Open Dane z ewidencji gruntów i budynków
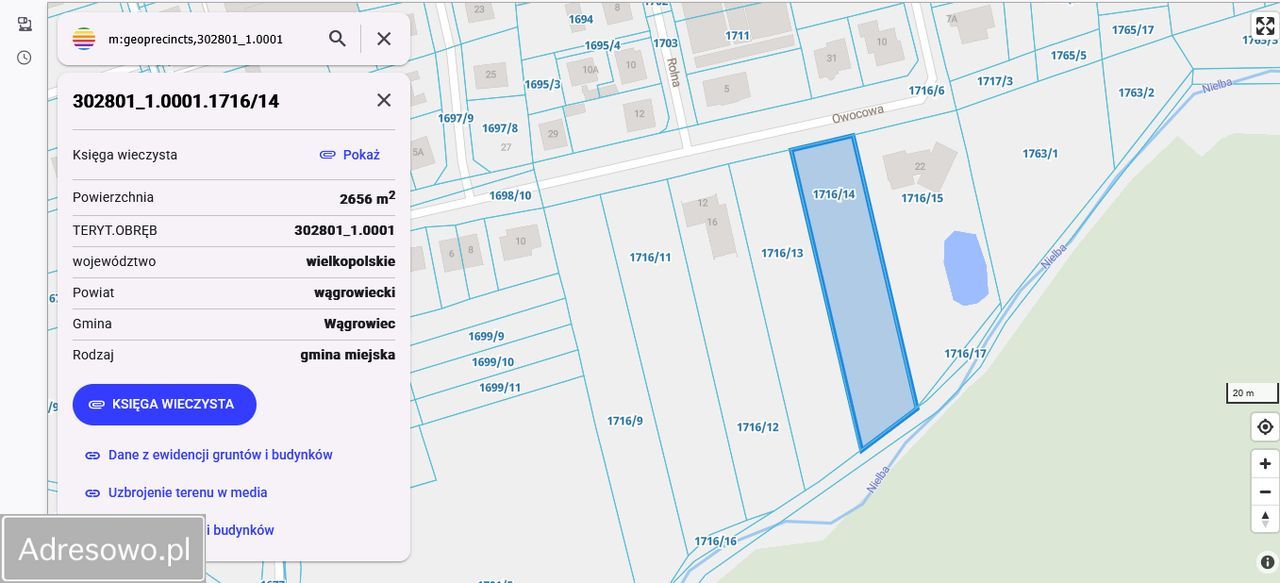This screenshot has height=583, width=1280. click(x=220, y=454)
